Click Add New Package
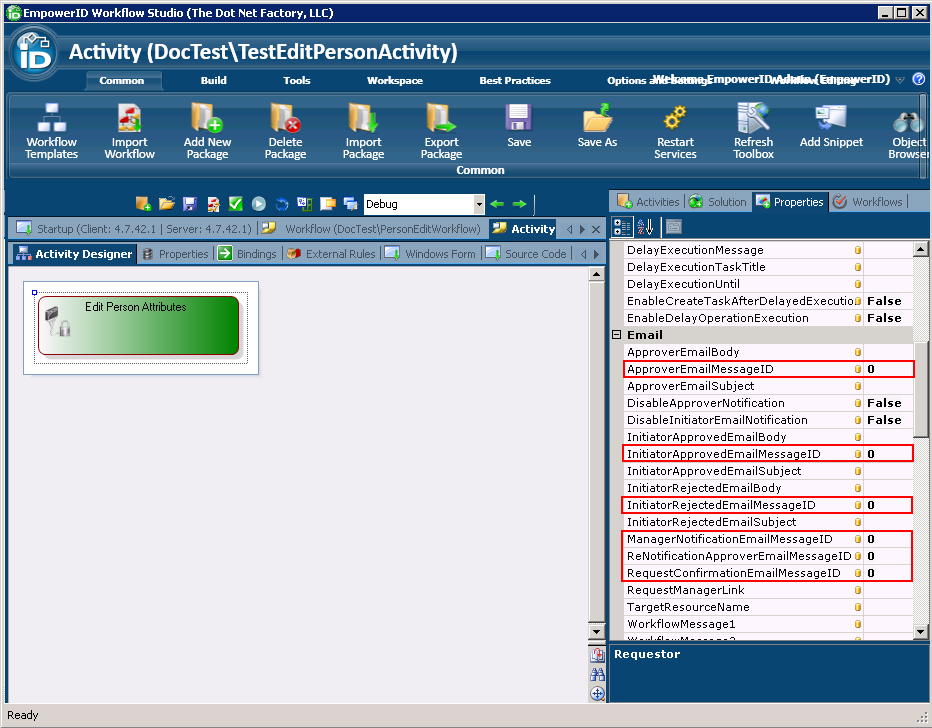This screenshot has height=728, width=932. pos(207,131)
